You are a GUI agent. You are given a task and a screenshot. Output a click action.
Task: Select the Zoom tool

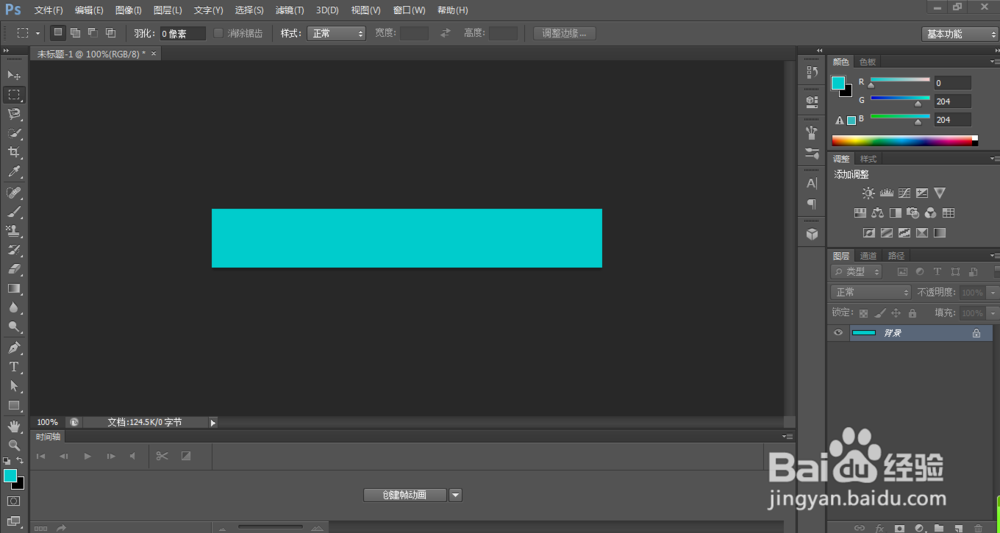(14, 445)
